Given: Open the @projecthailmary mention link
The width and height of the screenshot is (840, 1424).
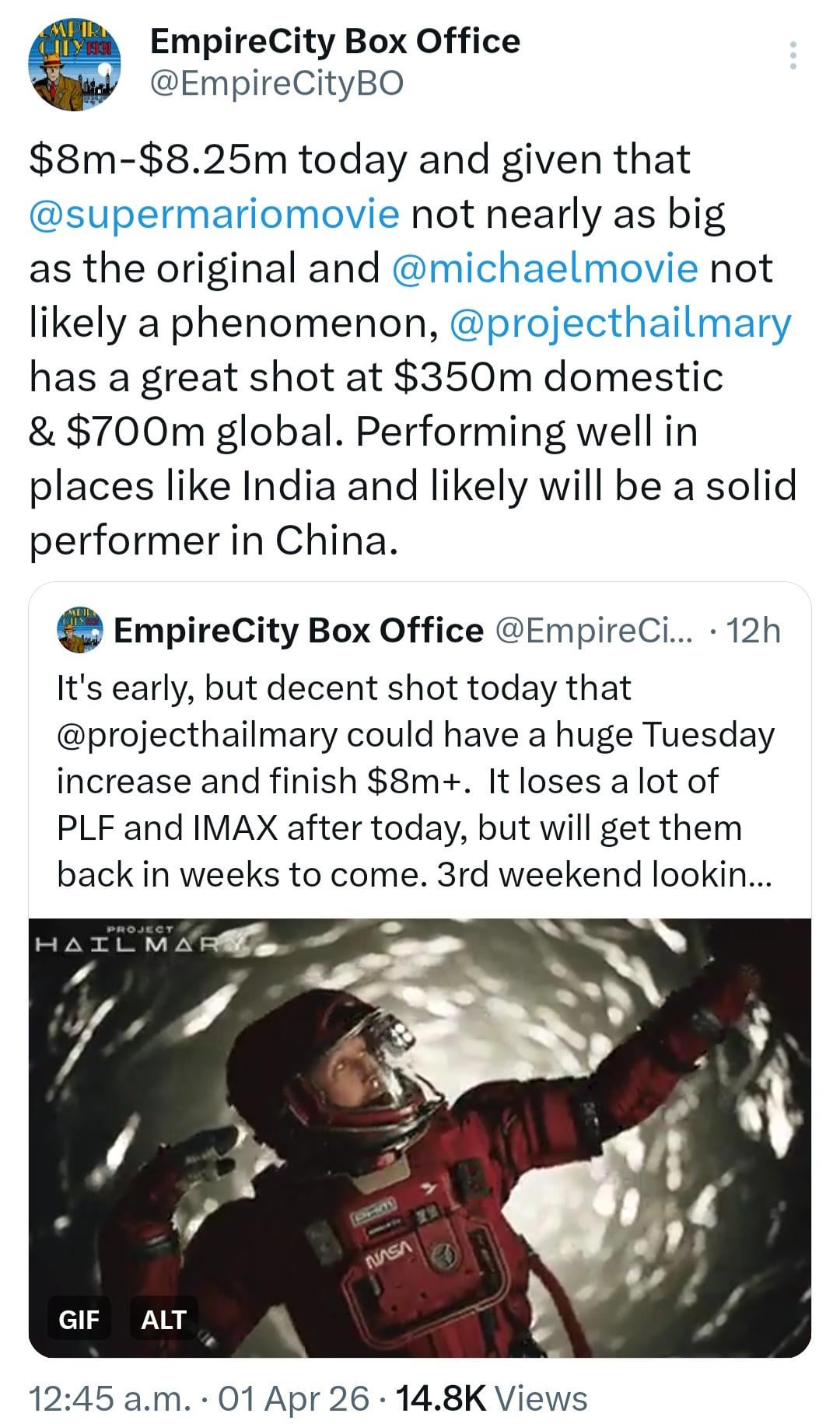Looking at the screenshot, I should [x=620, y=323].
